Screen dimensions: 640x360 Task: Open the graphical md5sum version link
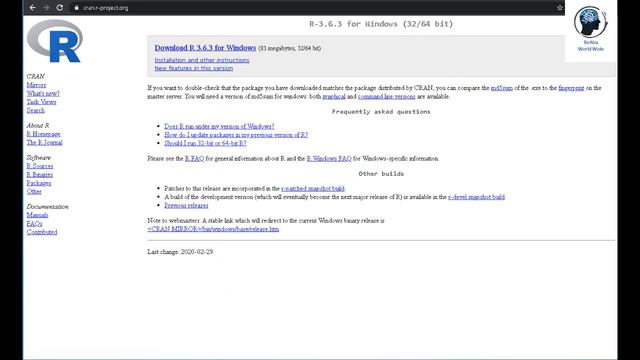(x=334, y=96)
